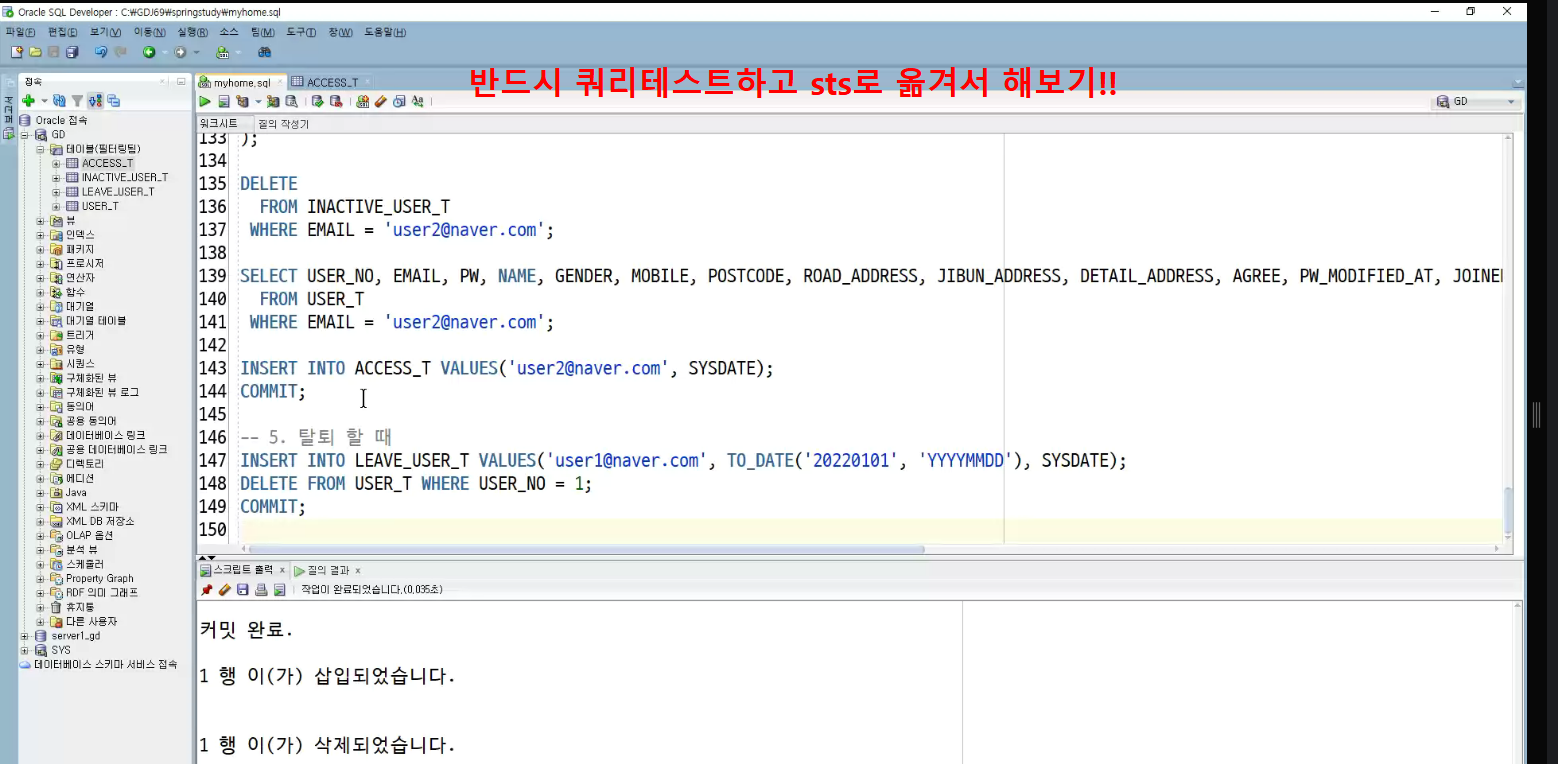
Task: Click the Rollback icon in worksheet toolbar
Action: click(x=335, y=101)
